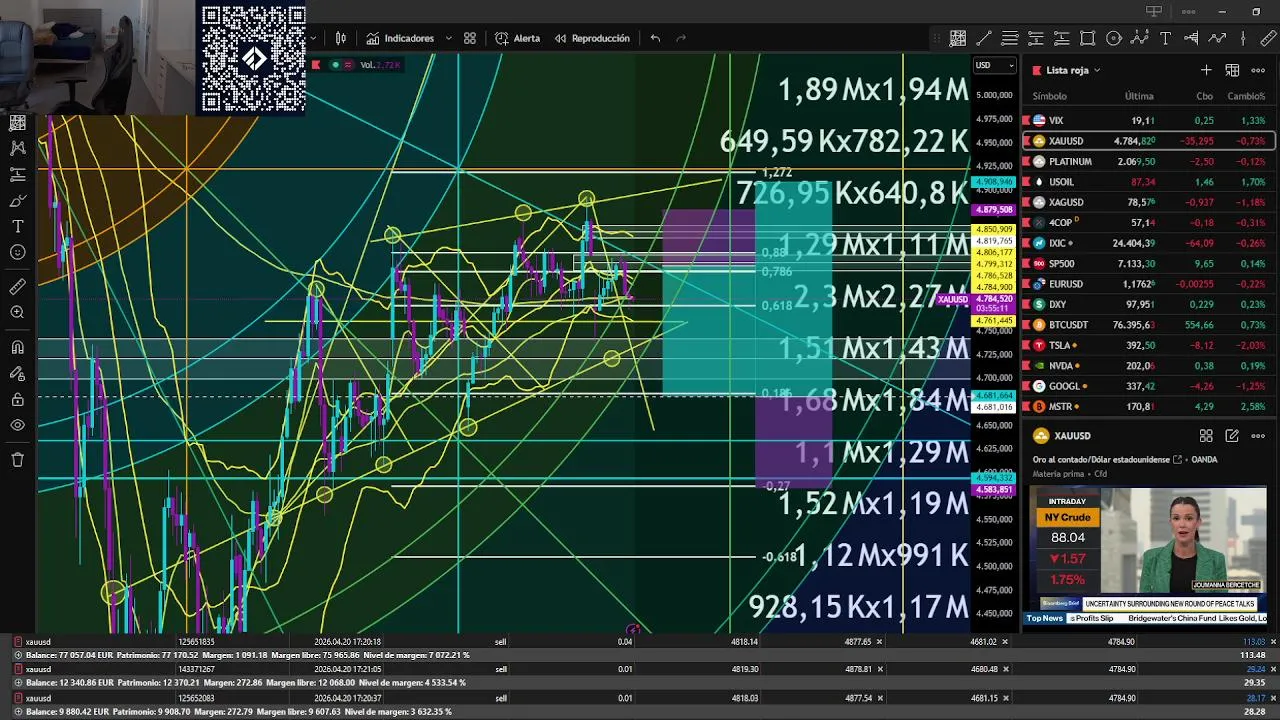Select the ruler measure tool in favorites bar
1280x720 pixels.
pyautogui.click(x=1269, y=38)
